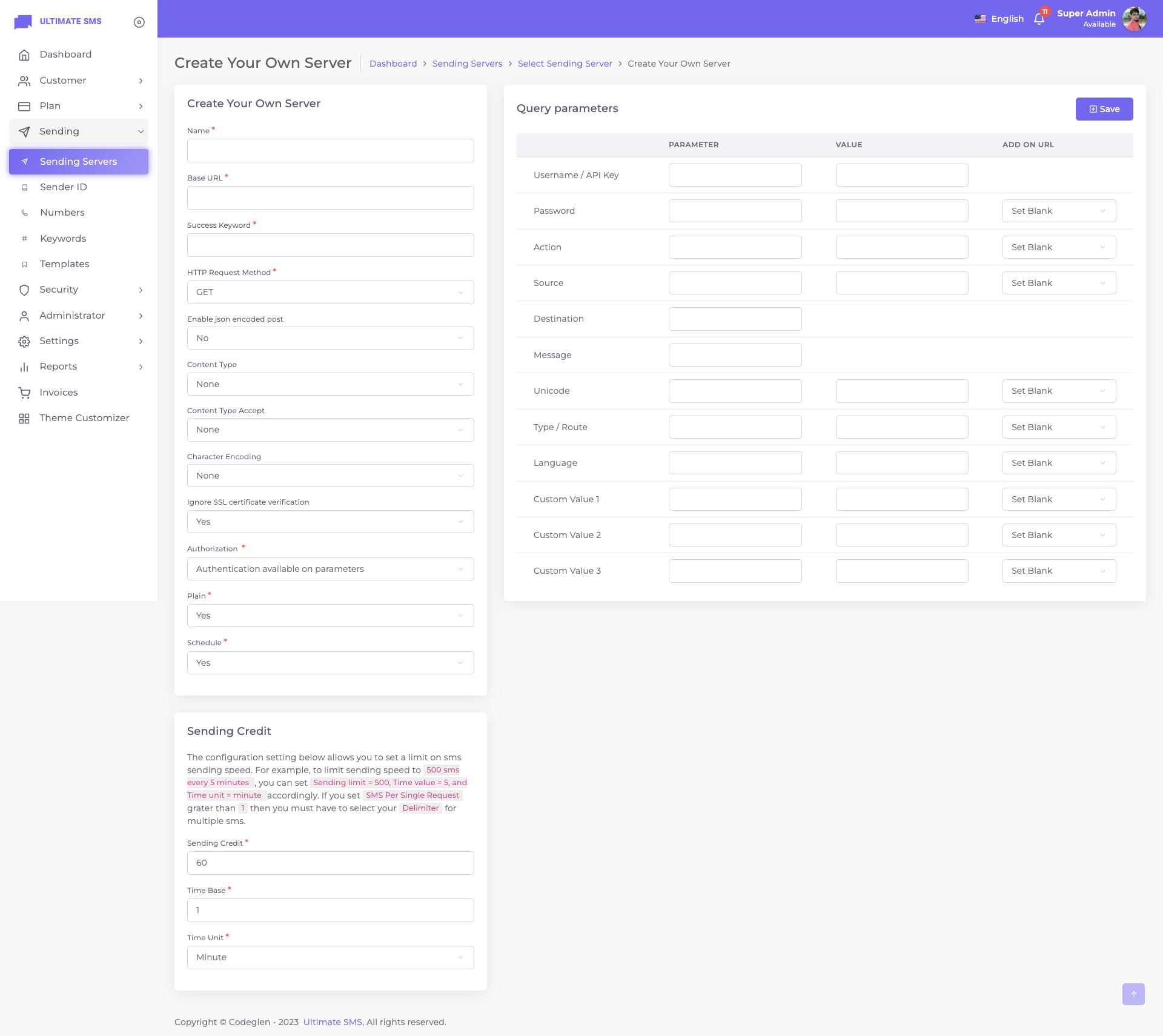Open the Password Set Blank dropdown

click(x=1058, y=211)
